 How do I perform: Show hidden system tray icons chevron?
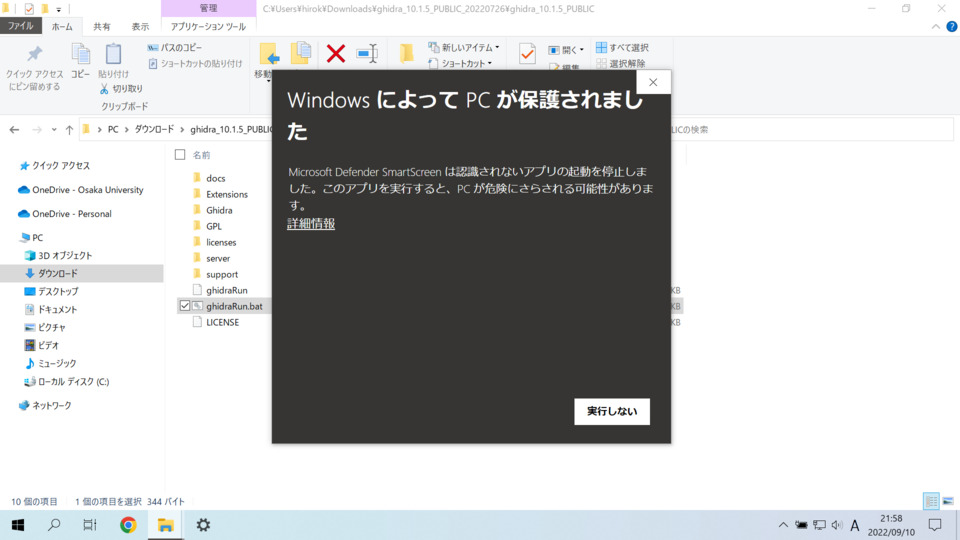click(x=783, y=525)
